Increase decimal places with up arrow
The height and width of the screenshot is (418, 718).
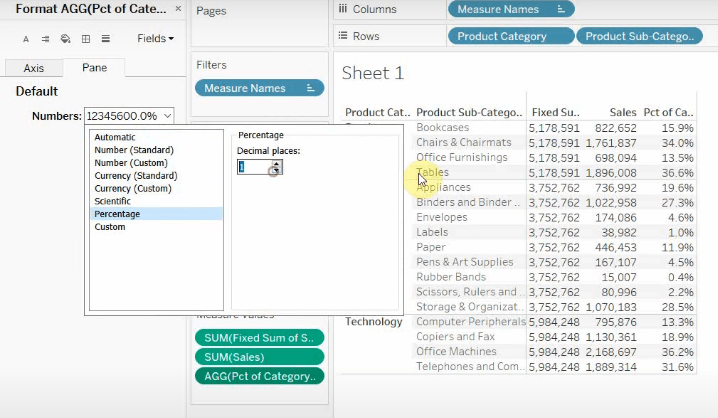(x=276, y=163)
